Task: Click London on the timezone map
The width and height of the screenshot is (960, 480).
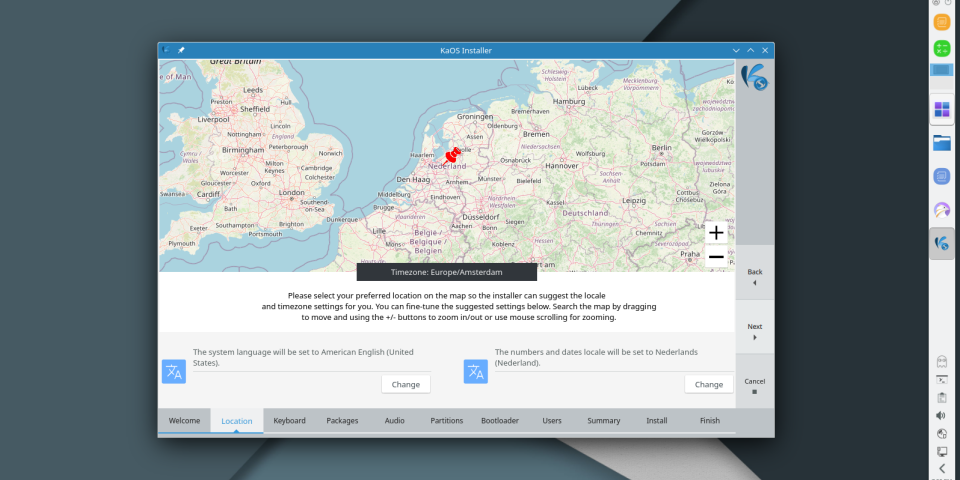Action: 291,192
